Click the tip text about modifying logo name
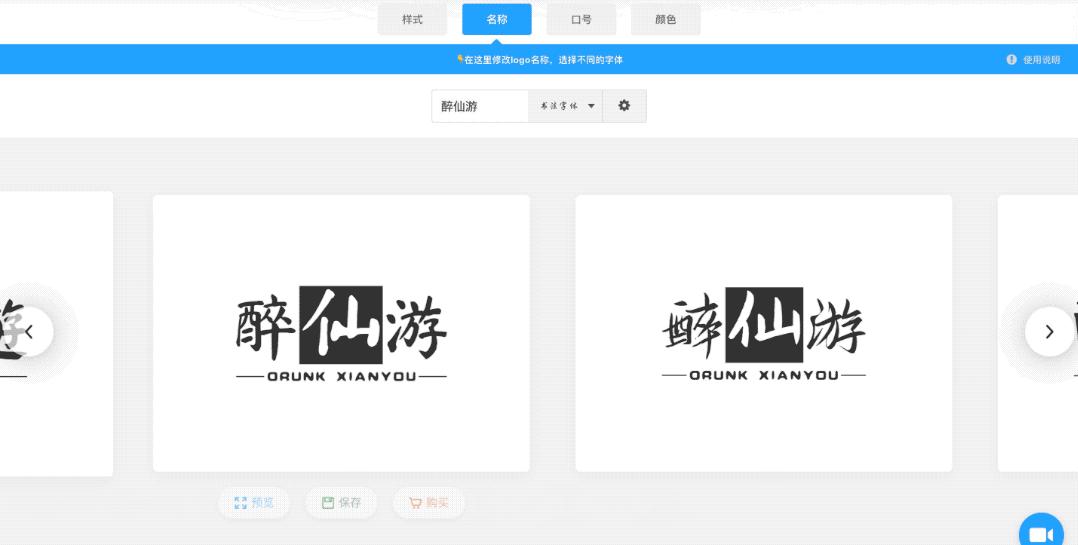The height and width of the screenshot is (545, 1078). [540, 60]
